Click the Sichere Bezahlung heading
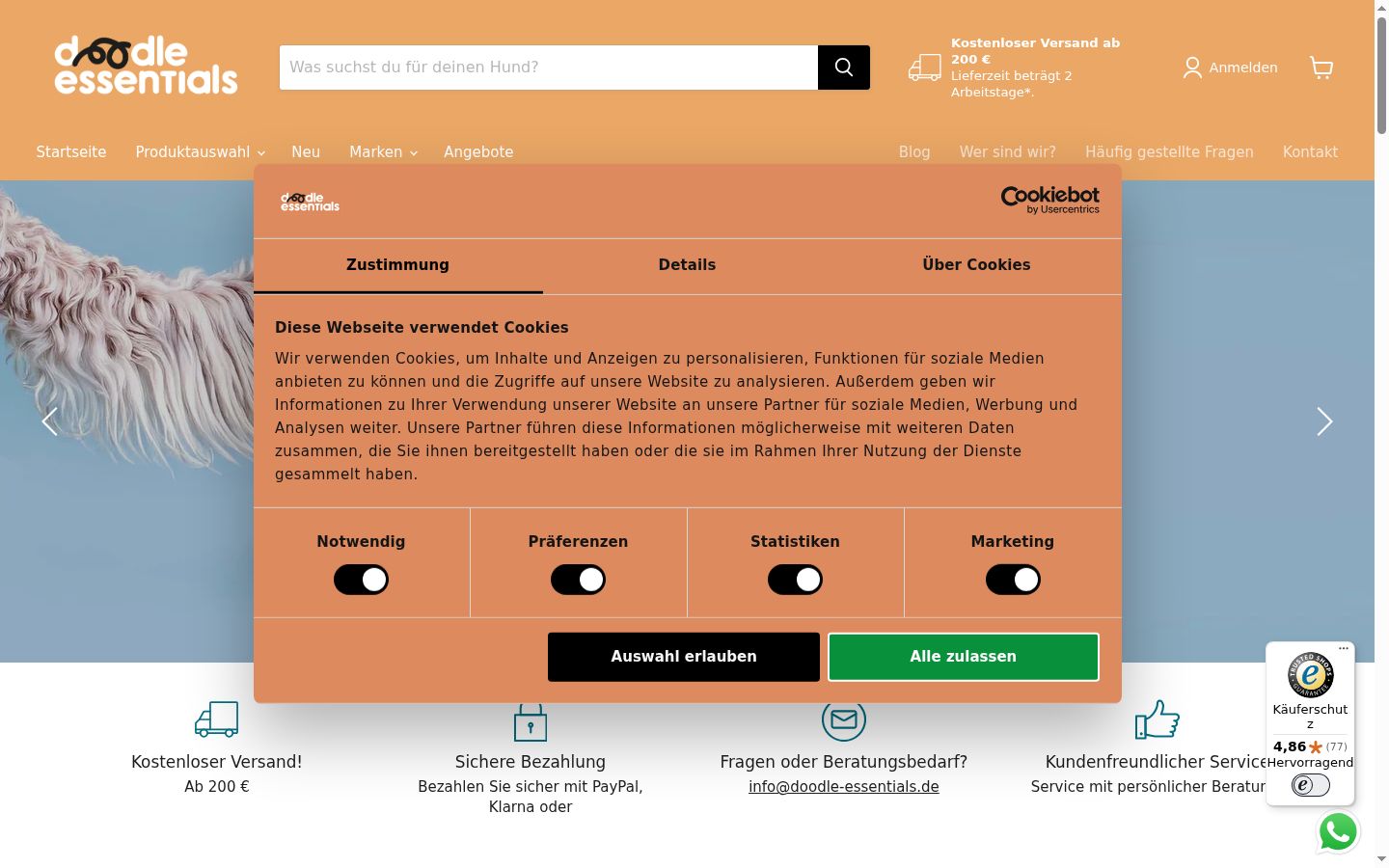This screenshot has width=1389, height=868. pyautogui.click(x=531, y=762)
